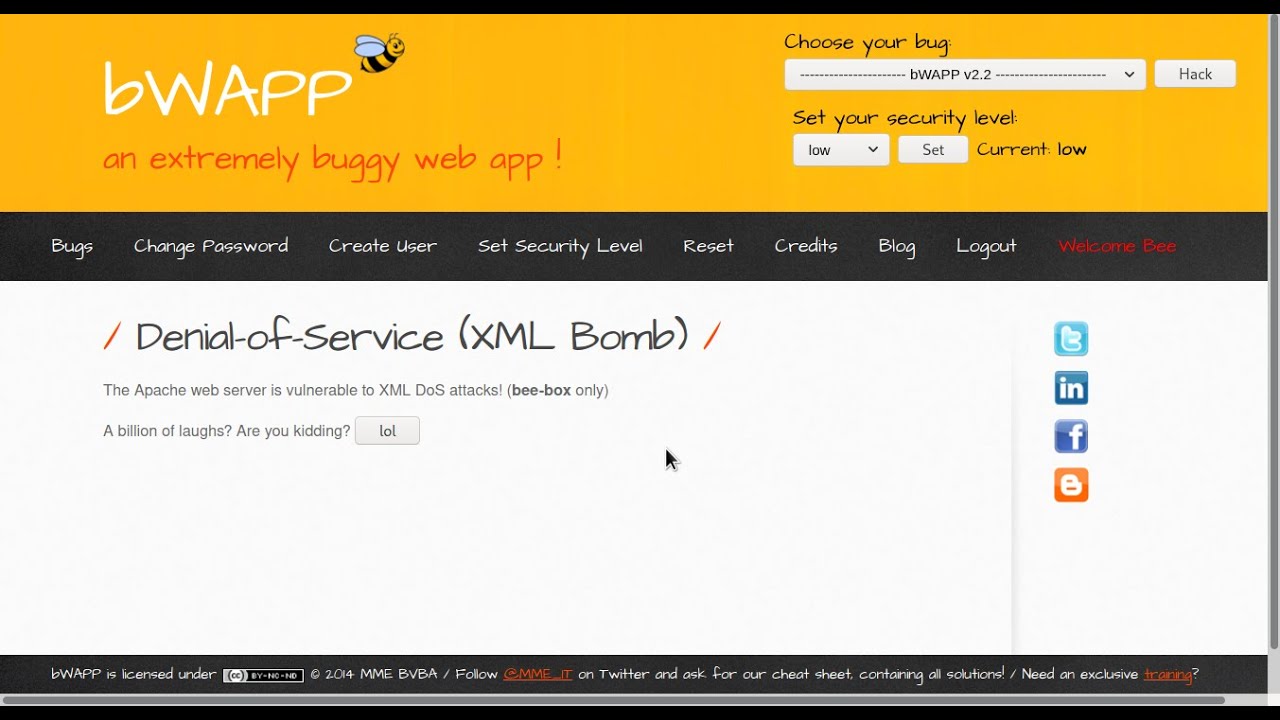Click Reset in the navigation bar
Screen dimensions: 1280x720
708,246
